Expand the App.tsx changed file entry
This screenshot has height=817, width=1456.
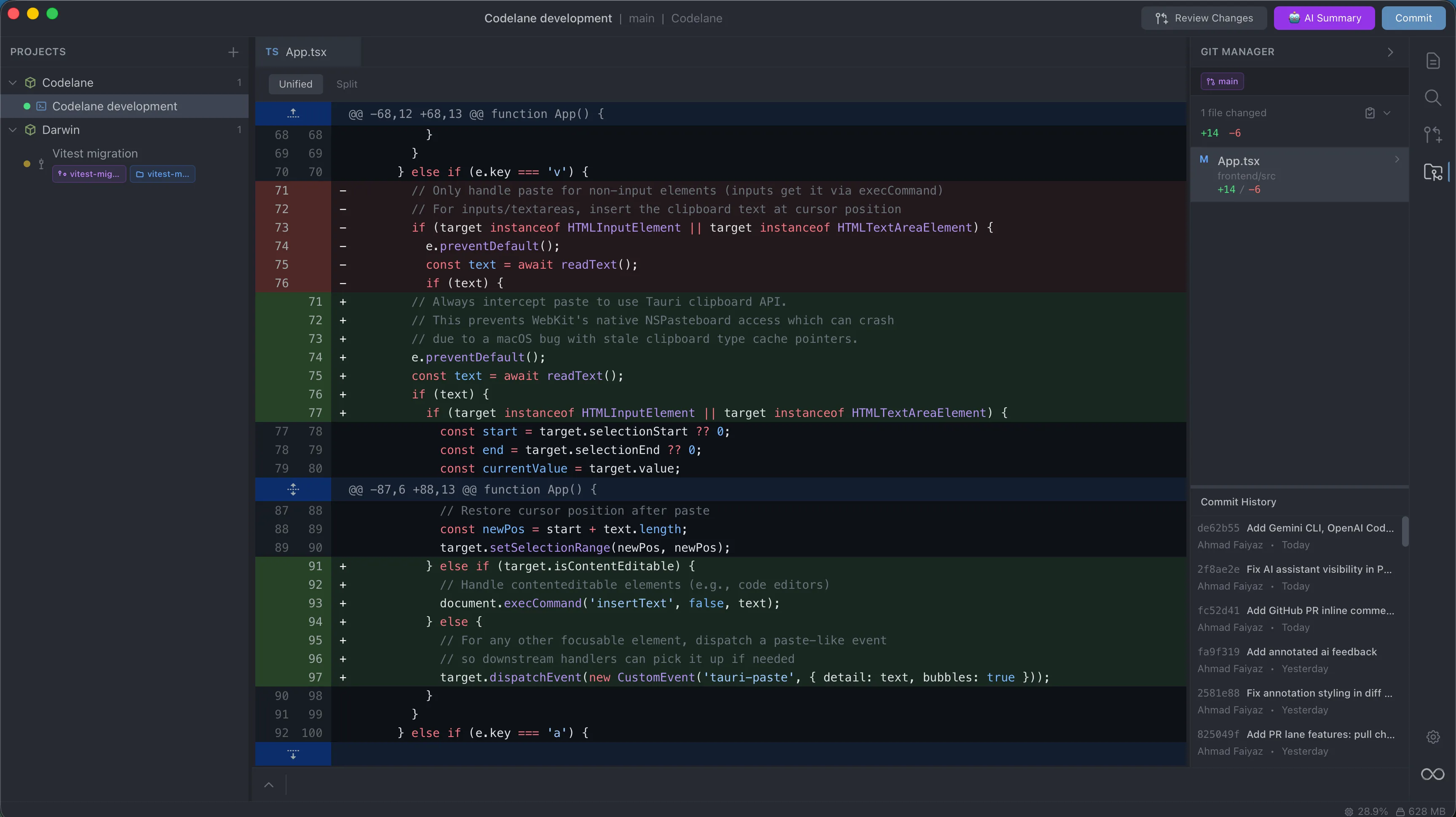pyautogui.click(x=1397, y=159)
